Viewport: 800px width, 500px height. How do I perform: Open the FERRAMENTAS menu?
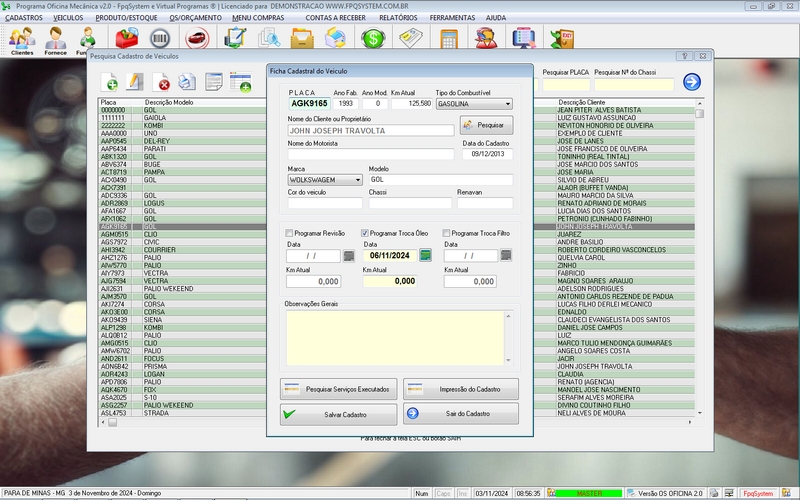coord(452,17)
